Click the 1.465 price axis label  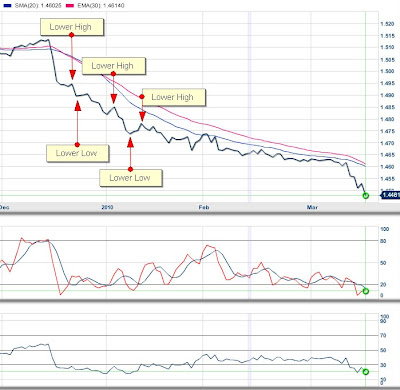click(x=387, y=155)
